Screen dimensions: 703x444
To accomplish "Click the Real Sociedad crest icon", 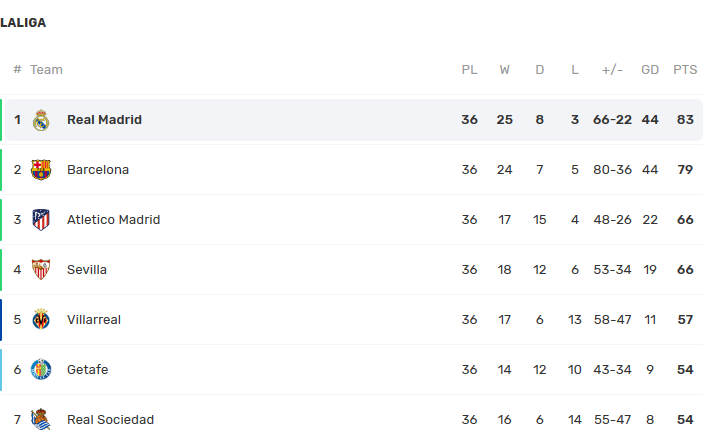I will point(41,420).
